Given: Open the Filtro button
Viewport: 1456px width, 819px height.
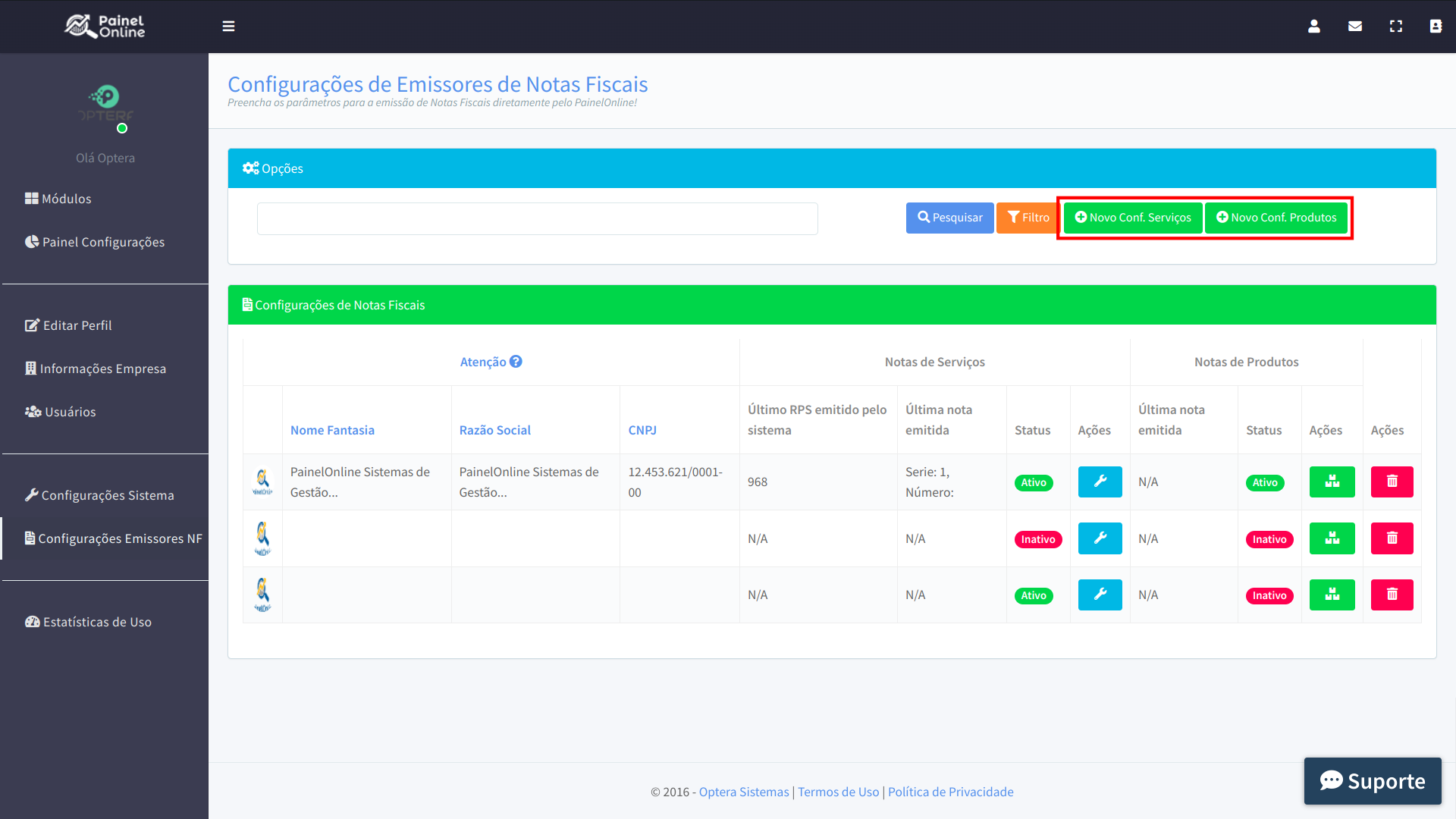Looking at the screenshot, I should (x=1027, y=218).
